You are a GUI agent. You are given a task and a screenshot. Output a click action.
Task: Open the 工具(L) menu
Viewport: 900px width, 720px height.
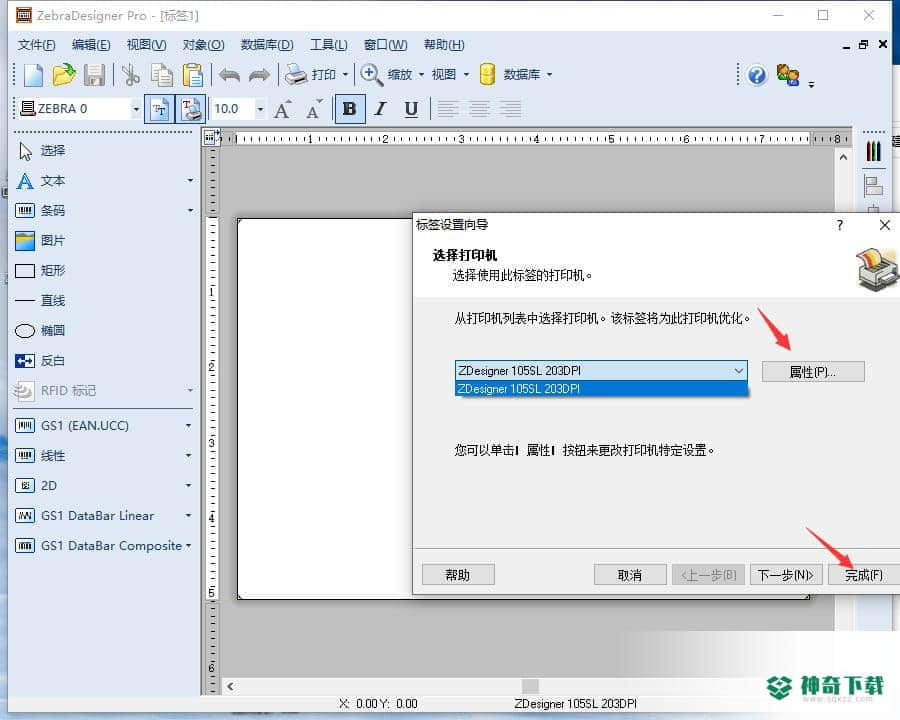click(329, 45)
